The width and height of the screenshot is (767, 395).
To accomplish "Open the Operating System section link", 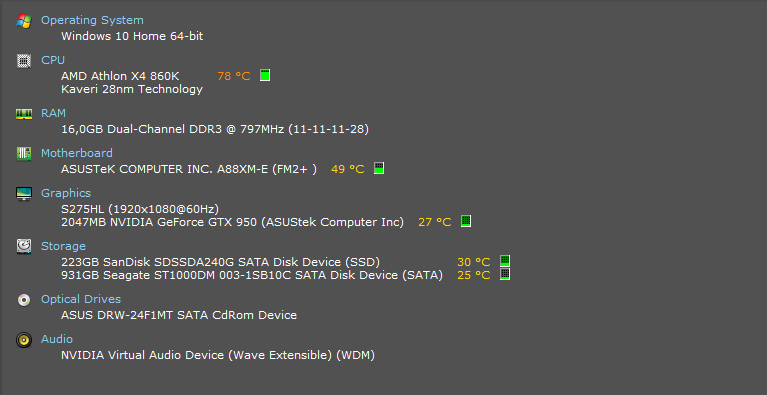I will click(92, 21).
